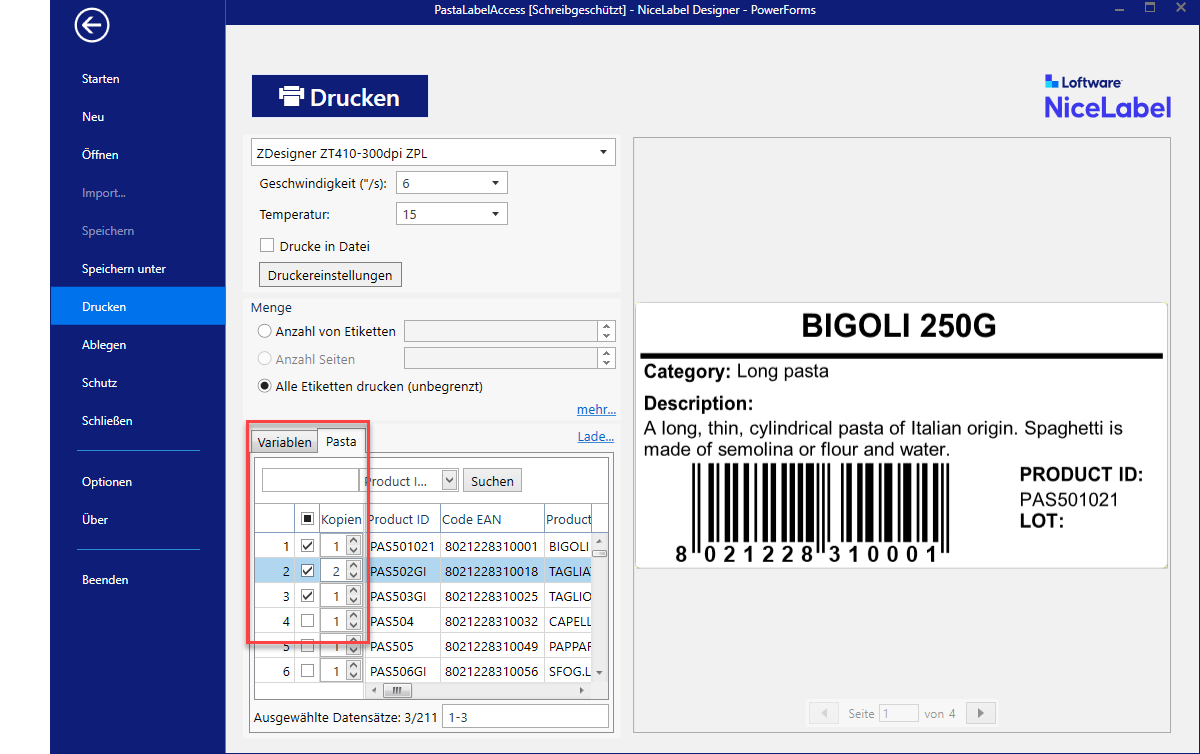Click the Anzahl von Etiketten quantity stepper
The image size is (1200, 754).
coord(606,331)
